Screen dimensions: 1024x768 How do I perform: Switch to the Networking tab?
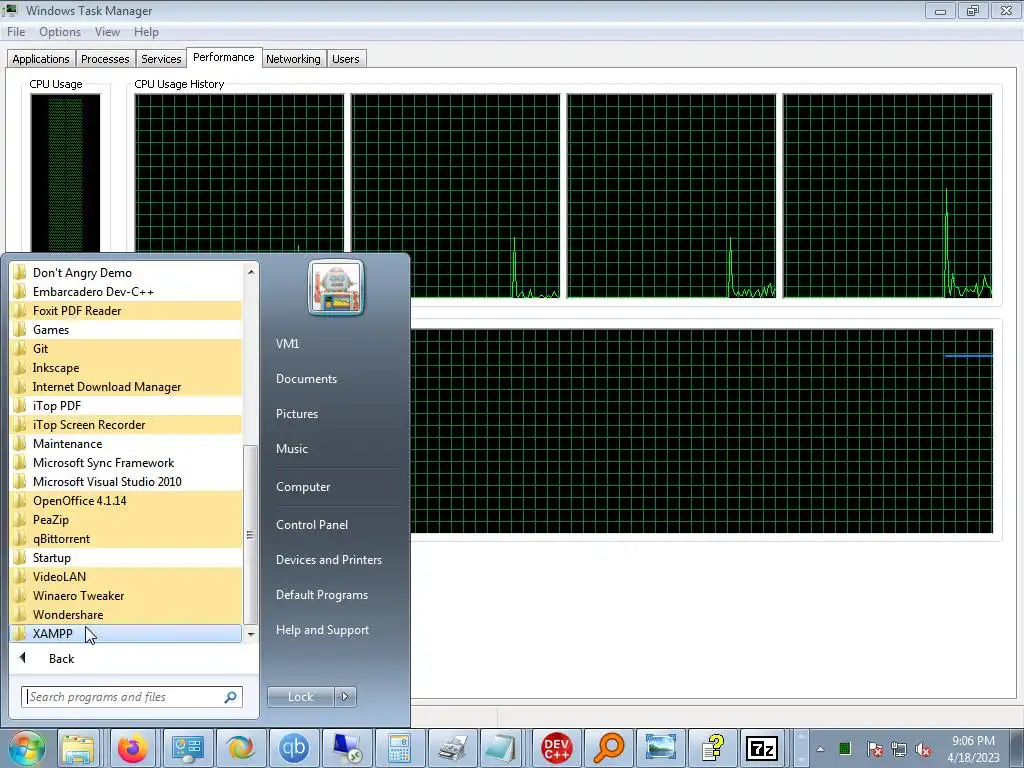click(x=293, y=59)
